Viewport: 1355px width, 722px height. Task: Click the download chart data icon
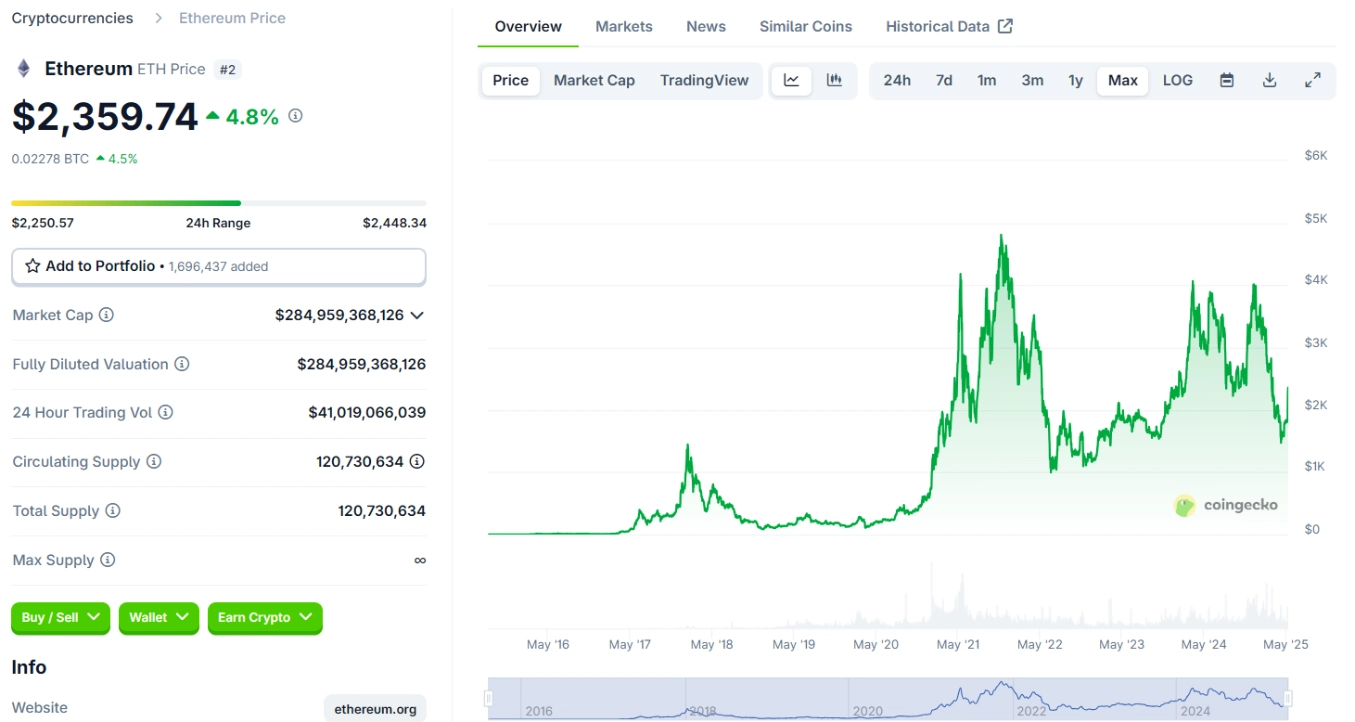[1269, 80]
